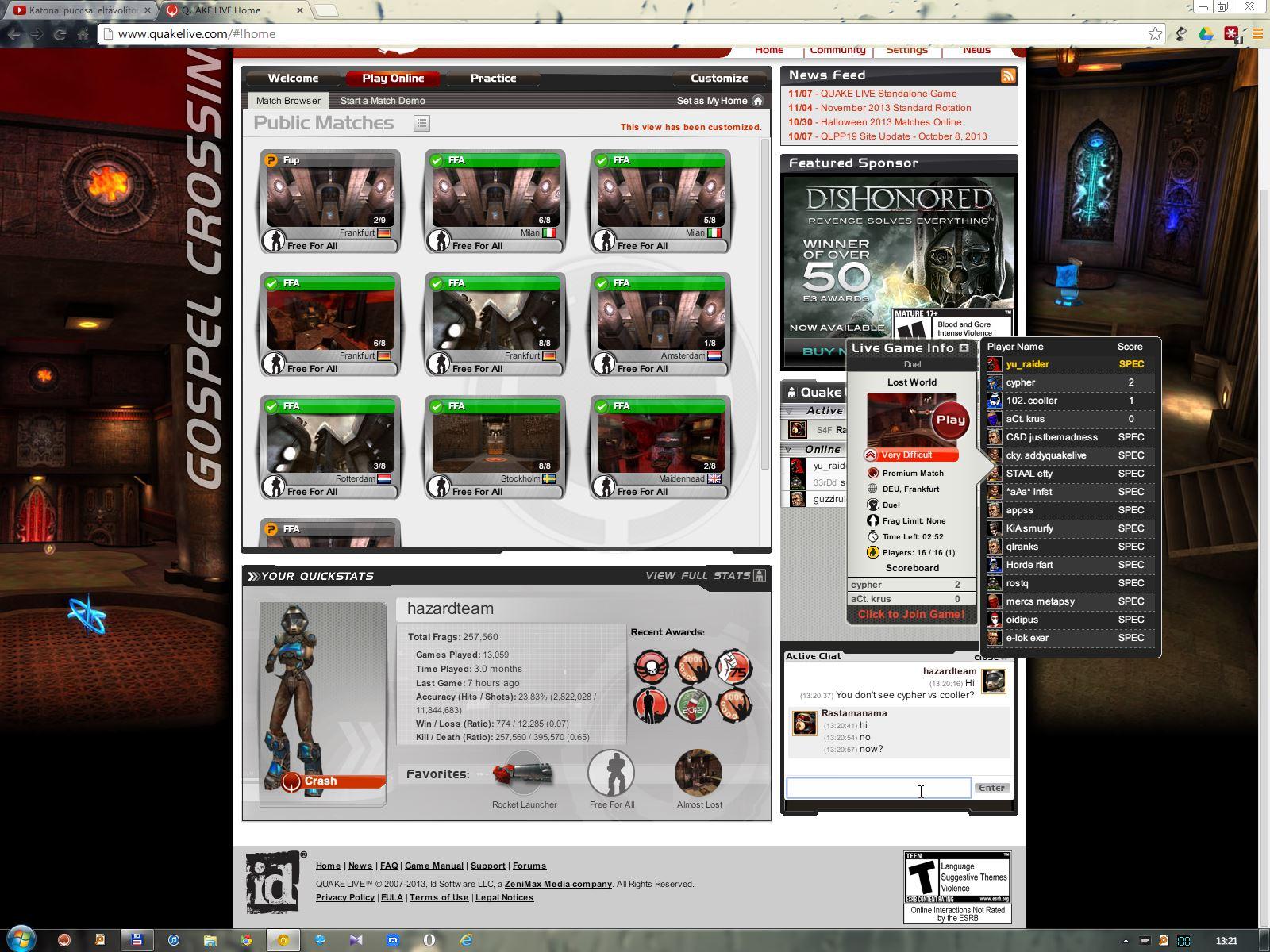The height and width of the screenshot is (952, 1270).
Task: Click the Almost Lost favorite map icon
Action: point(698,773)
